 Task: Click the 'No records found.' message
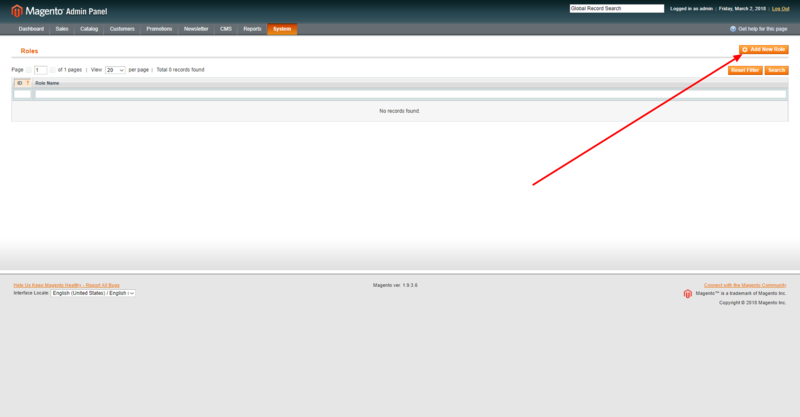pos(399,111)
